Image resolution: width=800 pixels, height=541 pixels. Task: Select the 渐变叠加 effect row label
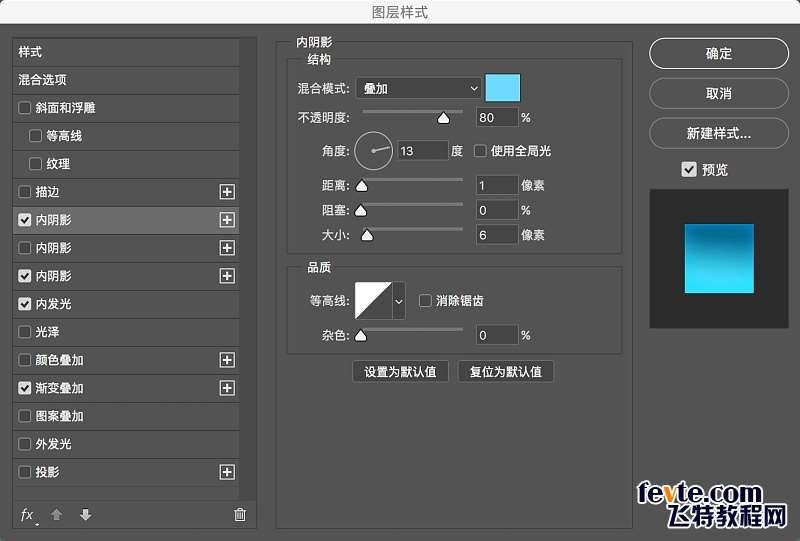(x=59, y=388)
